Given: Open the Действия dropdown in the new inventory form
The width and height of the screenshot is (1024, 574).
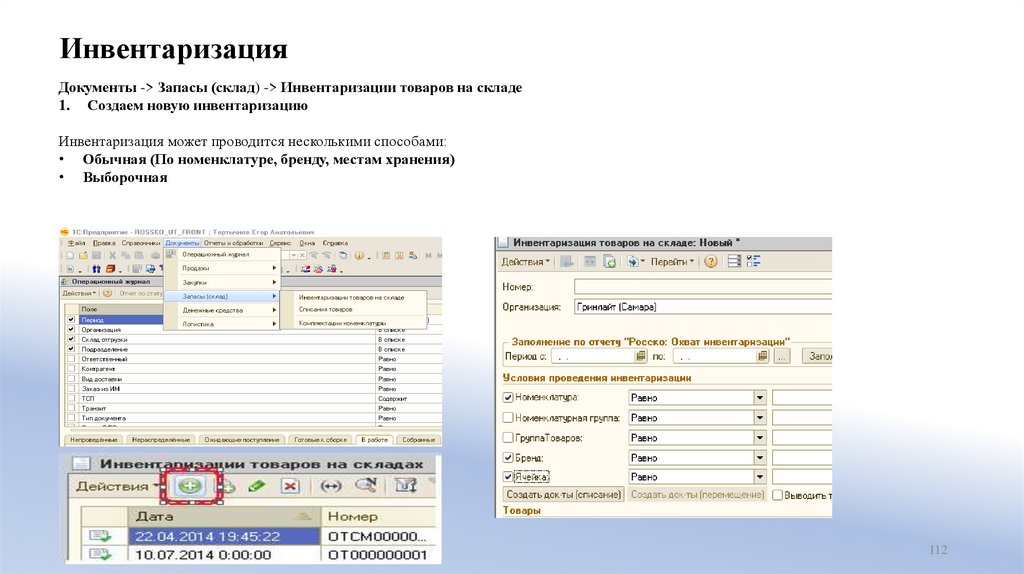Looking at the screenshot, I should coord(526,262).
